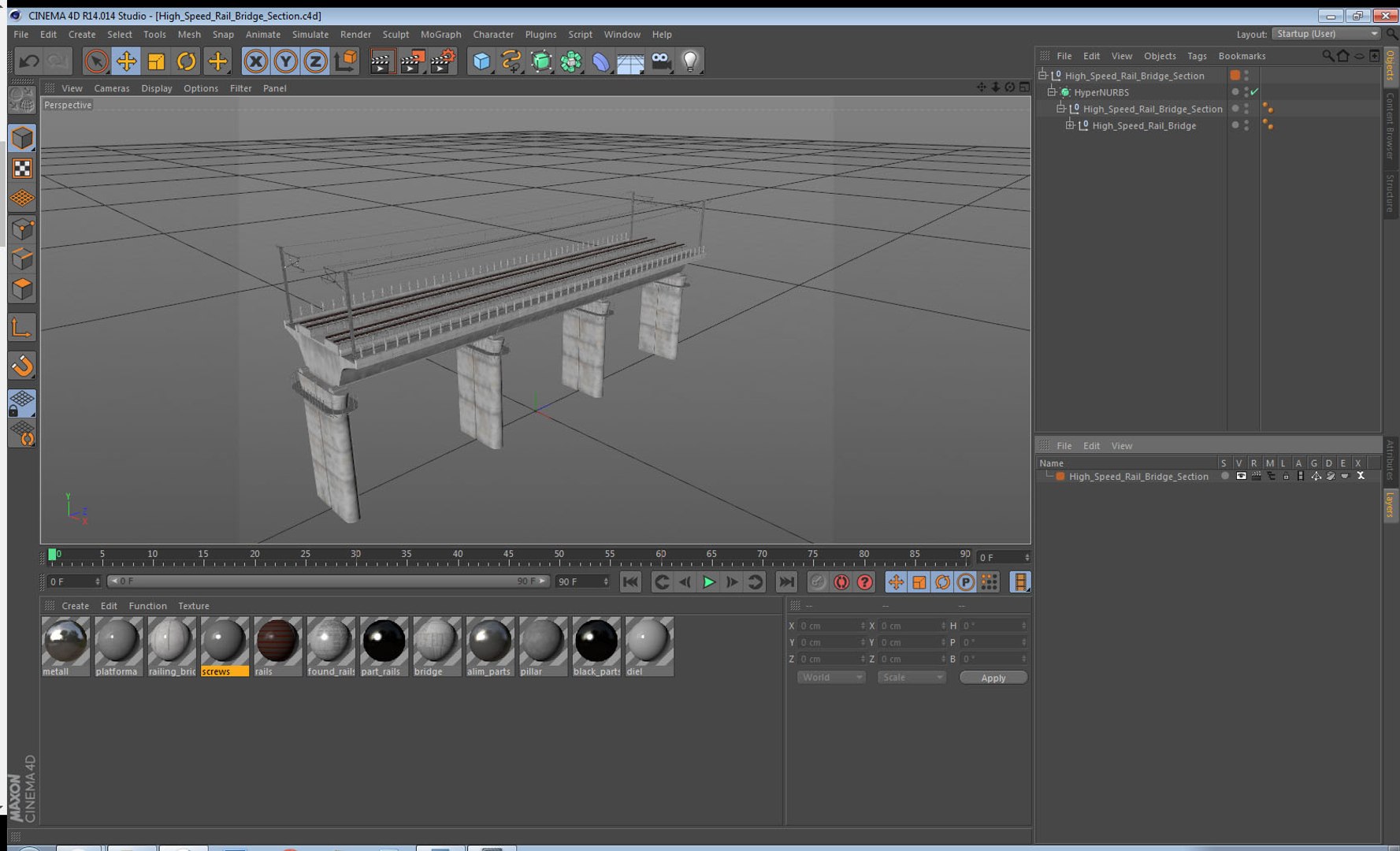This screenshot has height=851, width=1400.
Task: Click the Undo arrow icon
Action: 29,61
